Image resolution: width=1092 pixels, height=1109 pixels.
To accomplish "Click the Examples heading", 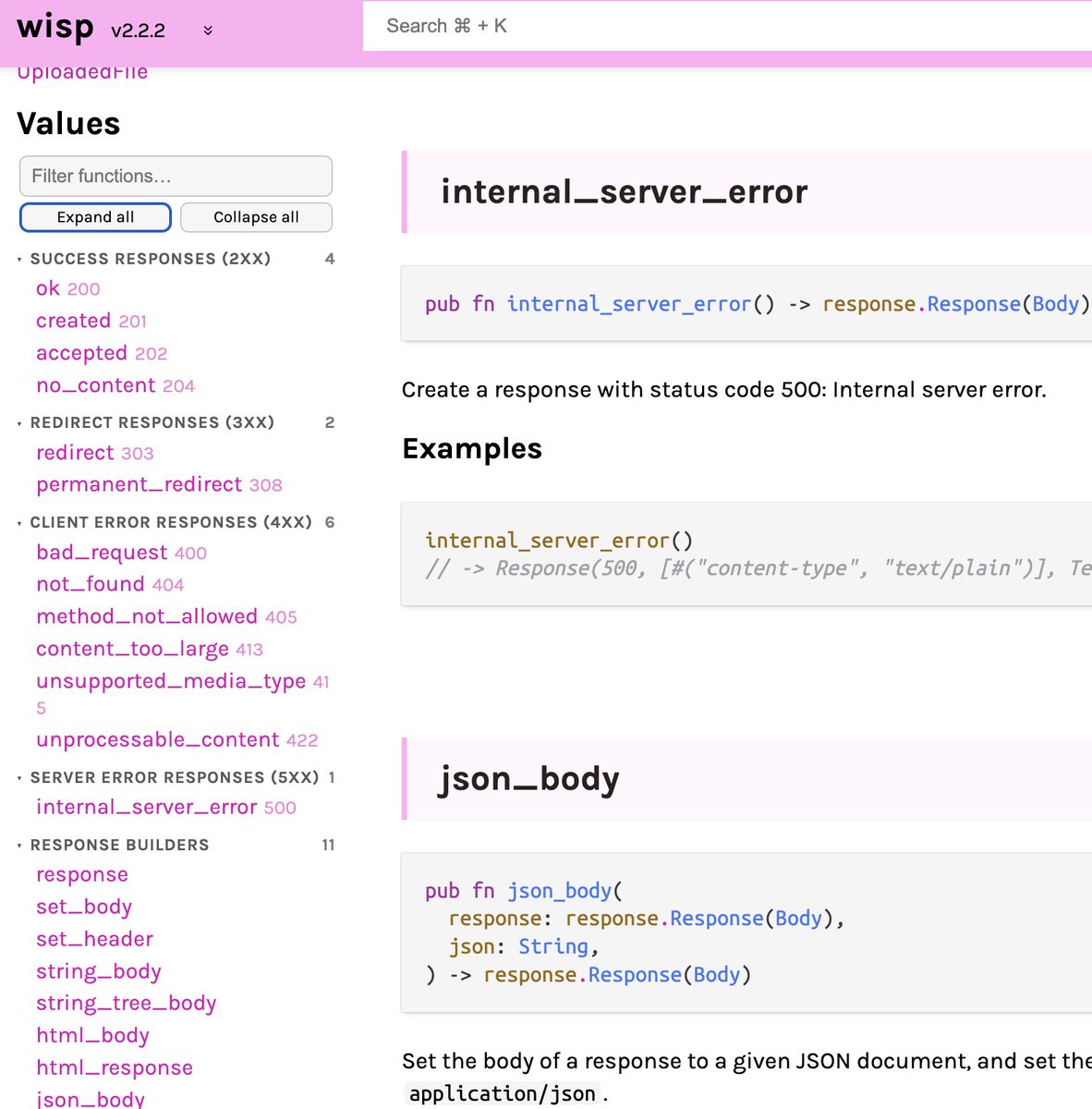I will tap(472, 448).
